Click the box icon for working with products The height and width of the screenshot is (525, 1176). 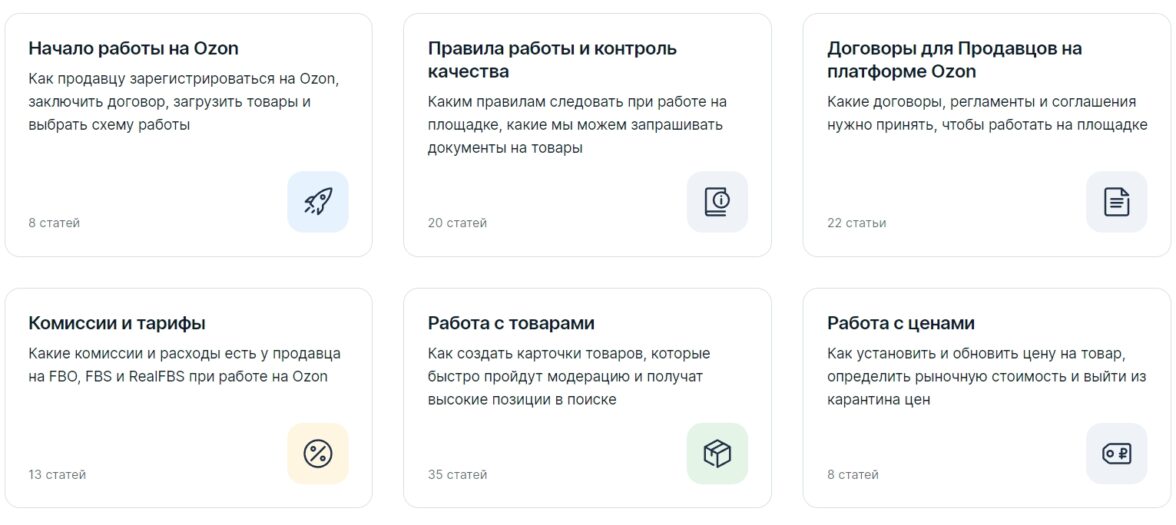click(x=717, y=454)
